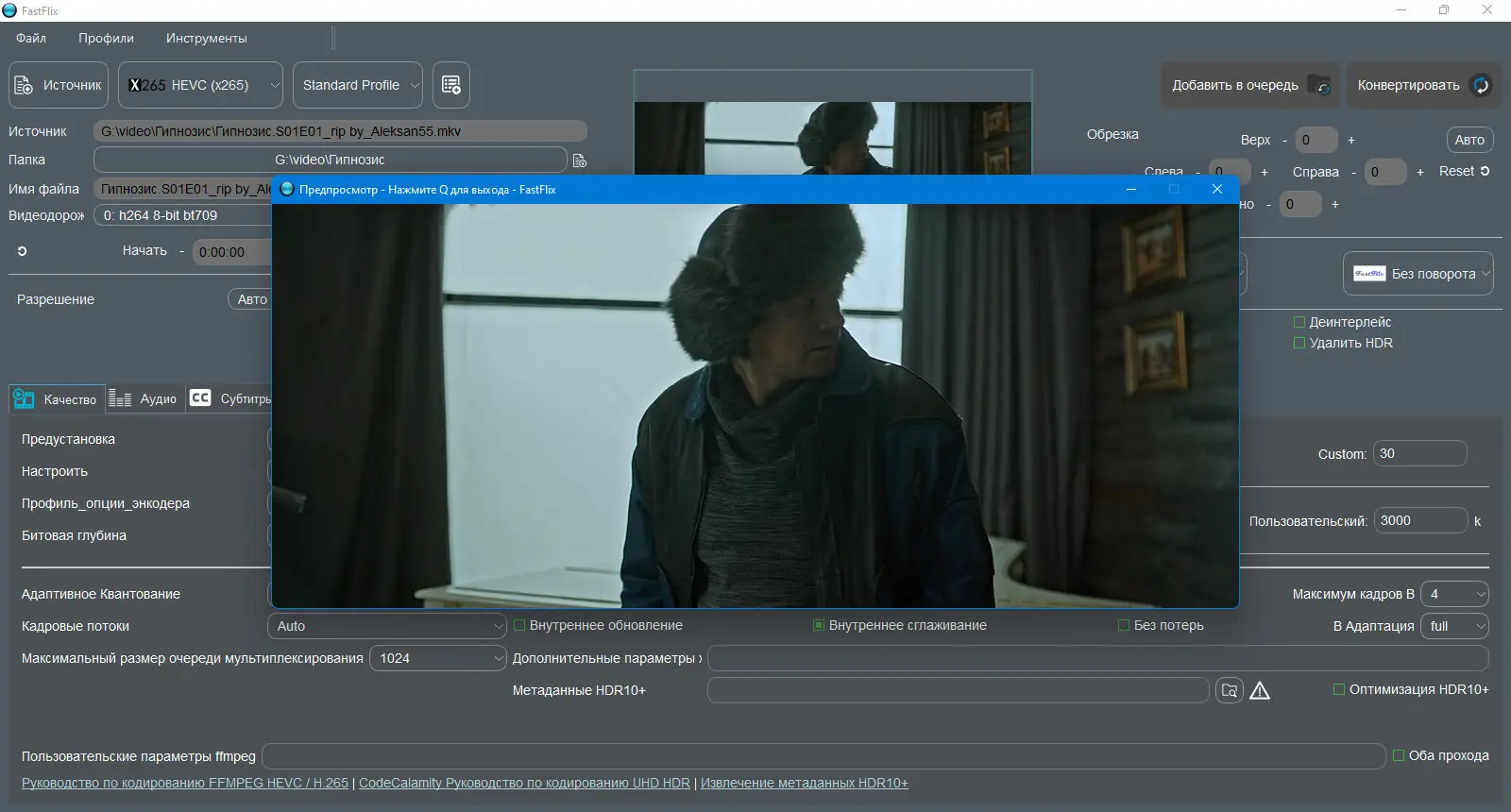
Task: Open HDR10+ metadata file browse icon
Action: pyautogui.click(x=1229, y=690)
